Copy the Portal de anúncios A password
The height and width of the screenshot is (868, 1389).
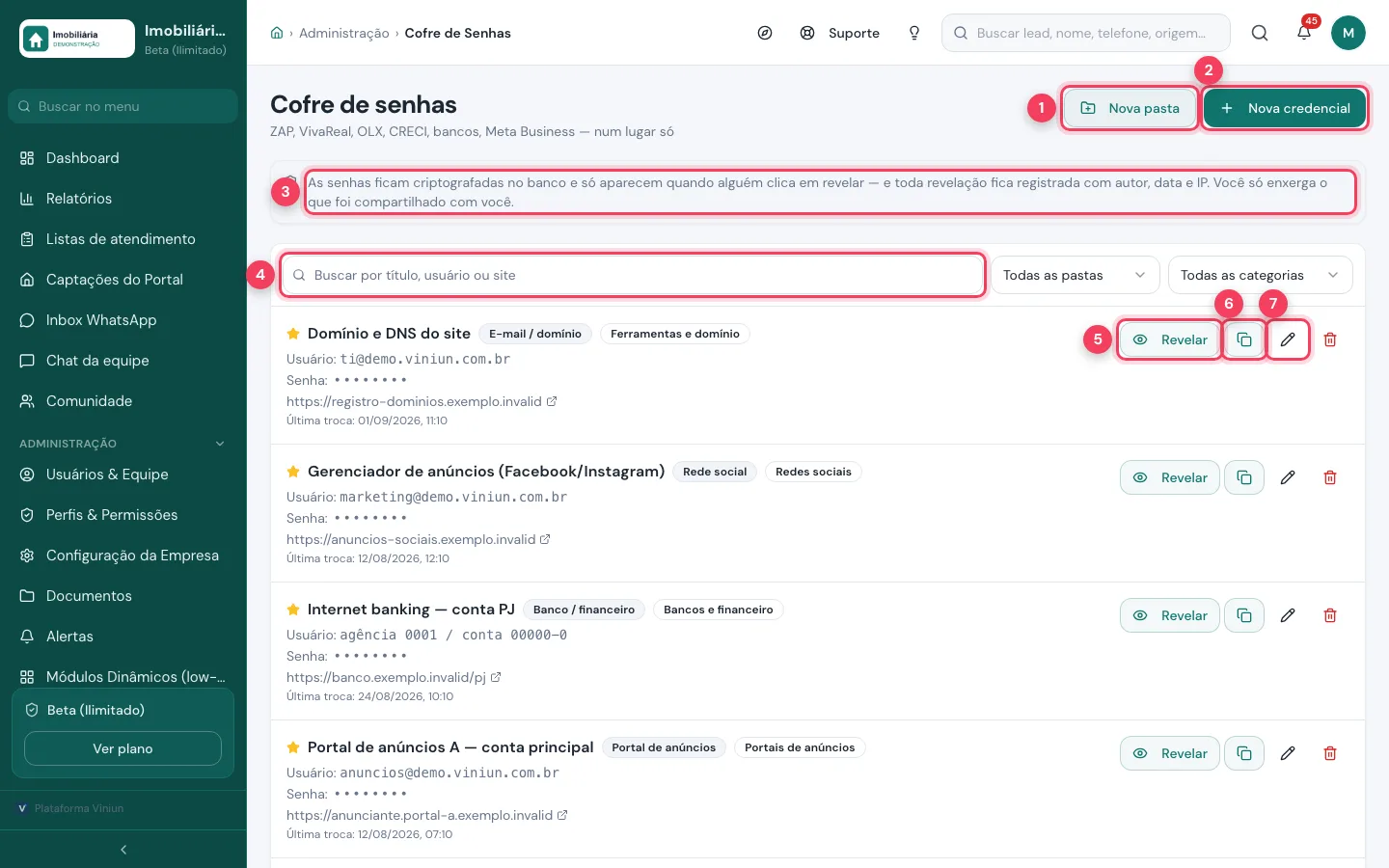pyautogui.click(x=1244, y=753)
